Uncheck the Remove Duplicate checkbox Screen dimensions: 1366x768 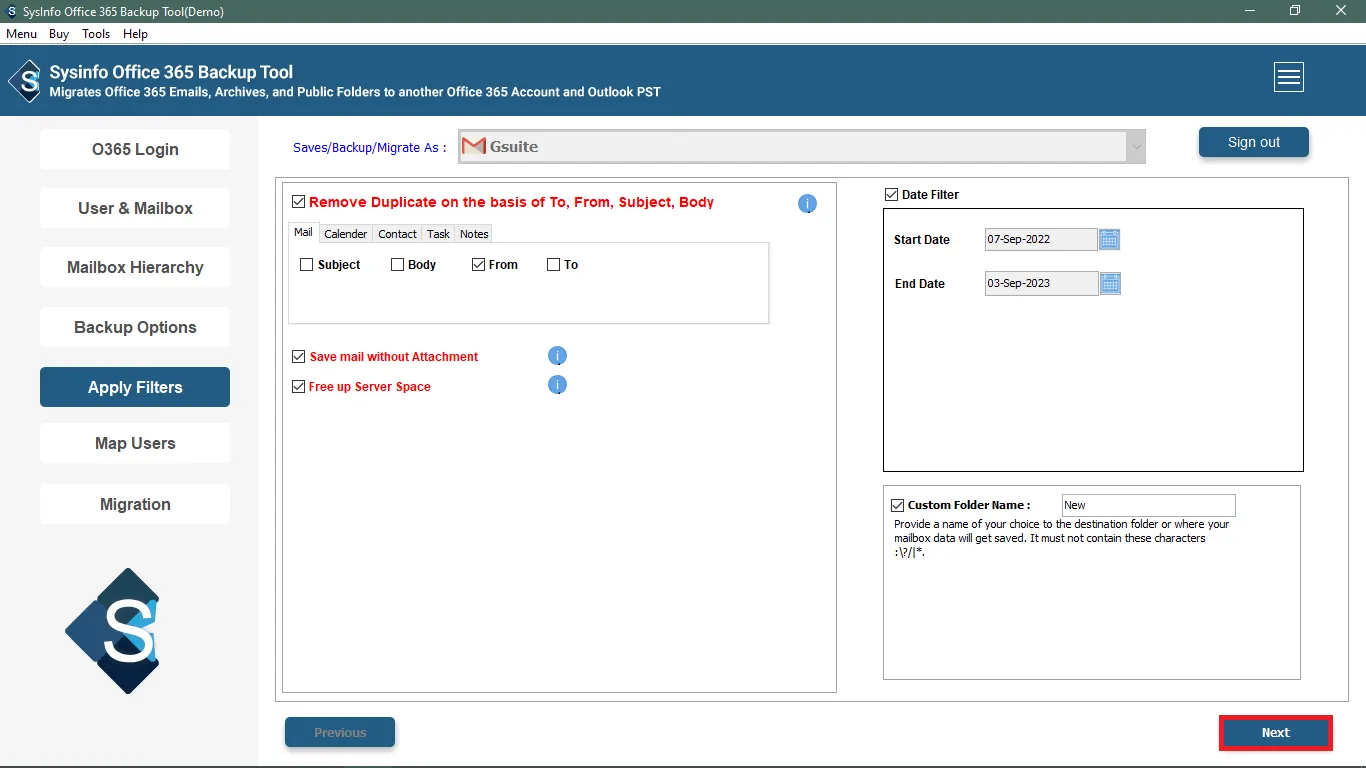(x=298, y=202)
